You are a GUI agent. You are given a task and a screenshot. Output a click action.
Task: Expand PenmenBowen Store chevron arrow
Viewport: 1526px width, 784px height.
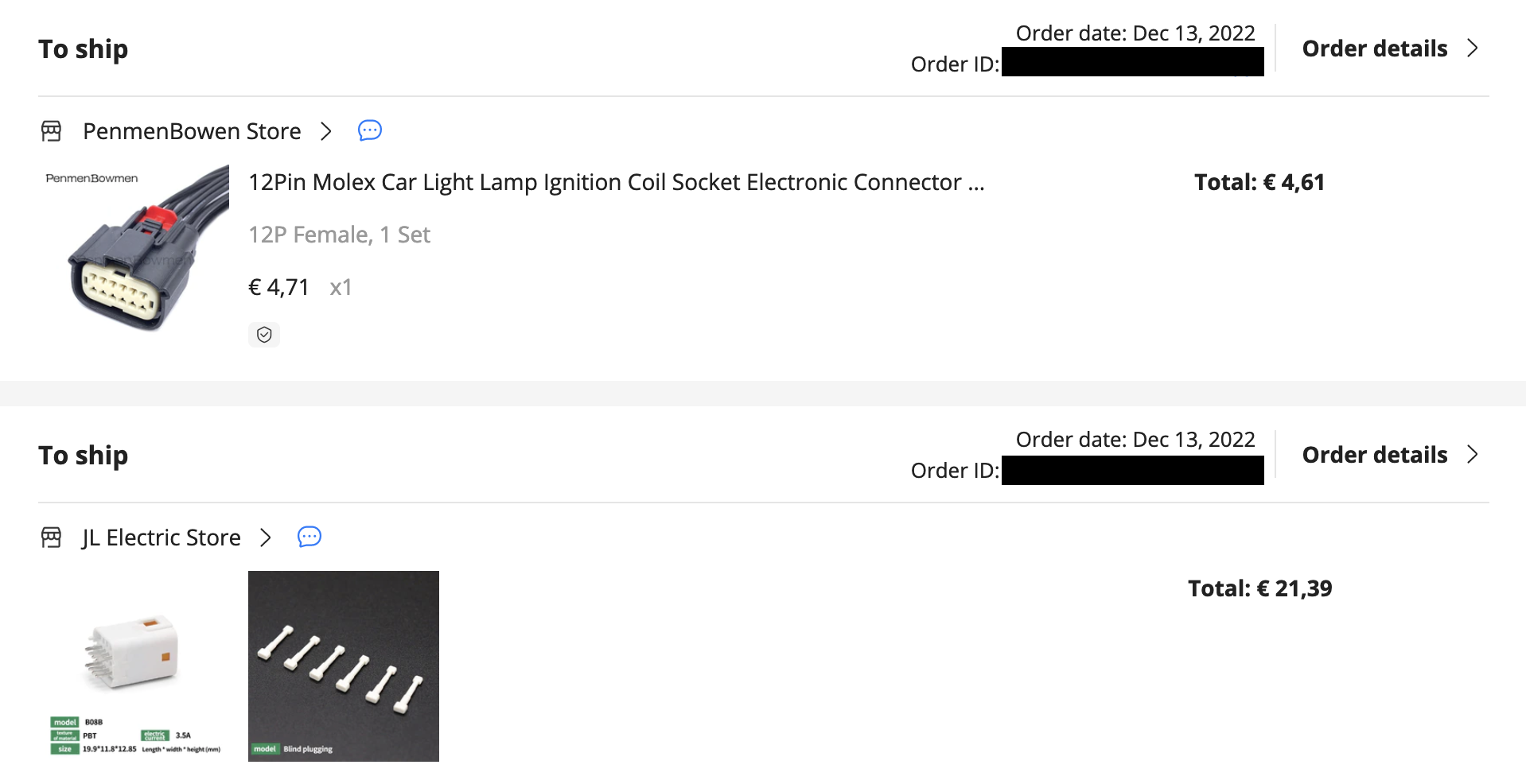(x=325, y=131)
